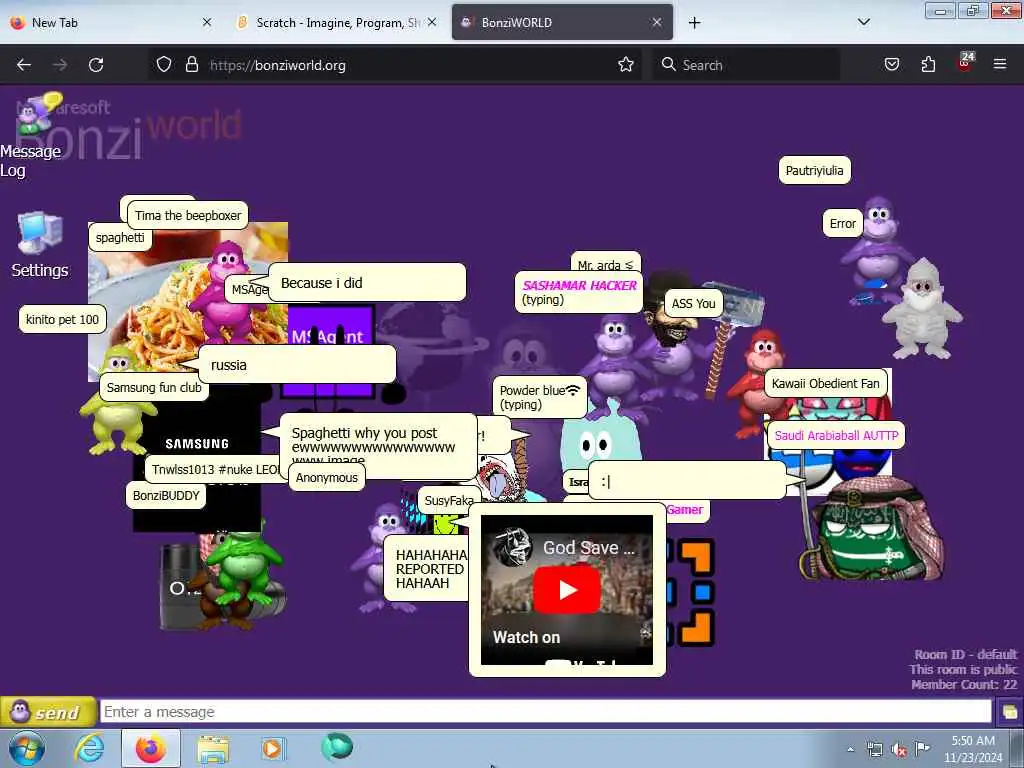Click the Samsung fun club name tag
This screenshot has height=768, width=1024.
(154, 387)
